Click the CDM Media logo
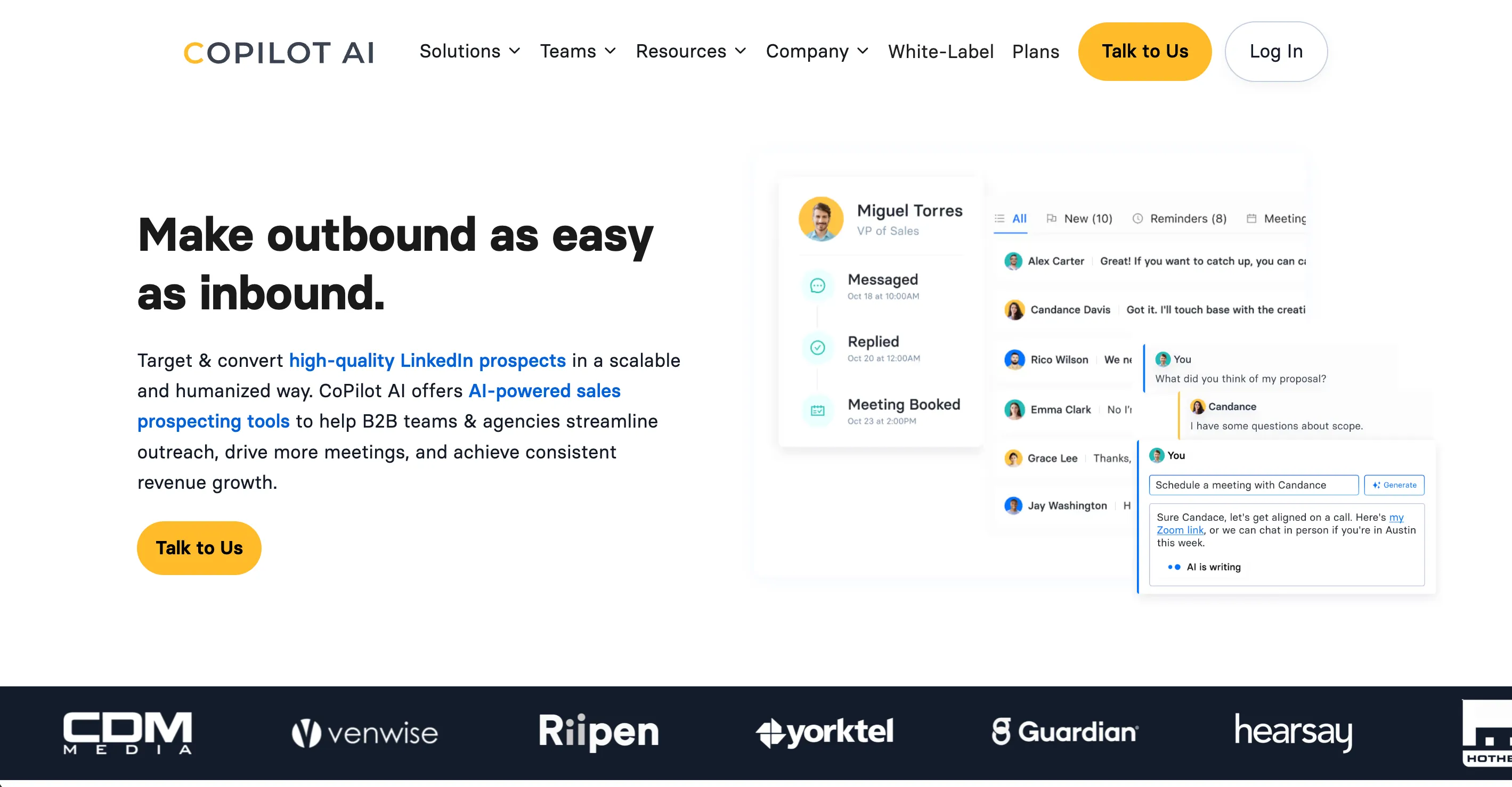Image resolution: width=1512 pixels, height=787 pixels. pyautogui.click(x=127, y=733)
